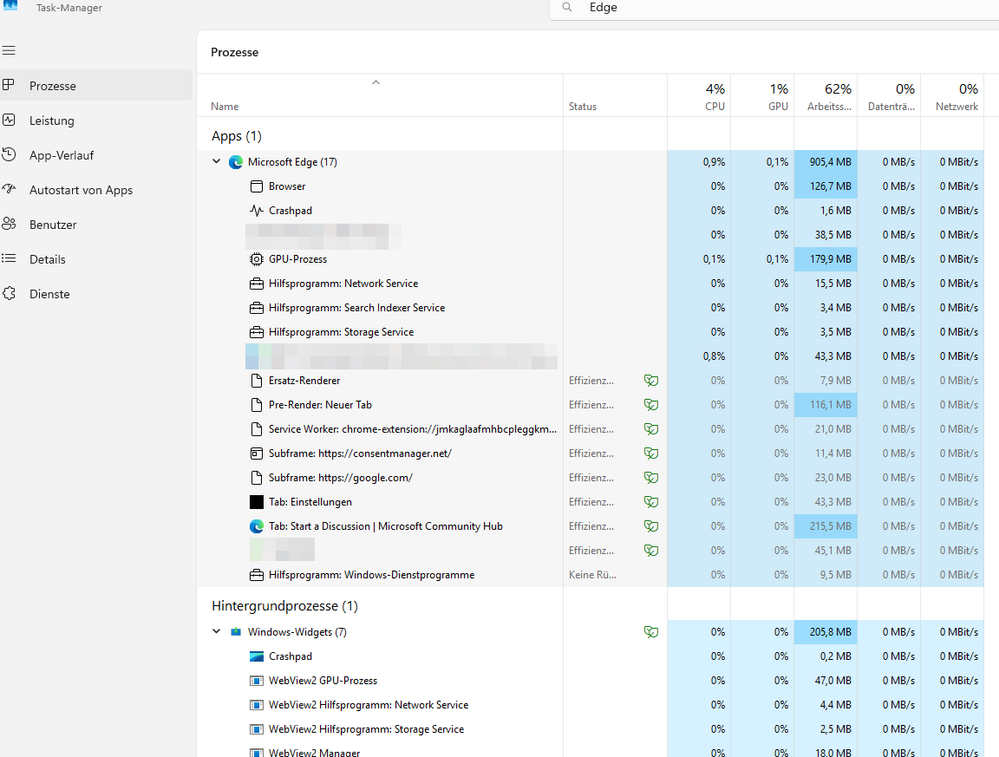This screenshot has height=757, width=999.
Task: Click the efficiency leaf icon for Ersatz-Renderer
Action: pyautogui.click(x=650, y=380)
